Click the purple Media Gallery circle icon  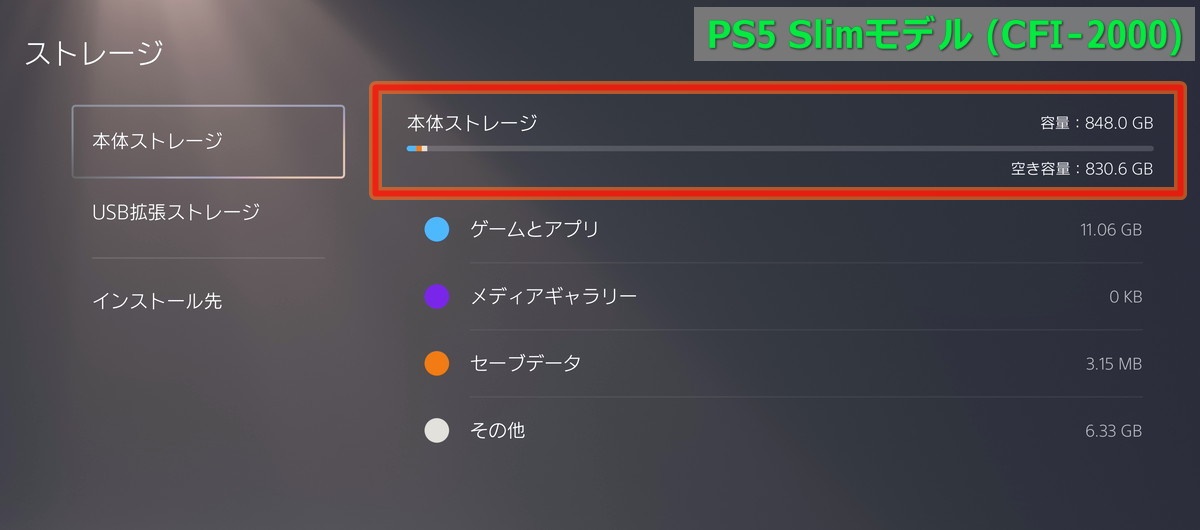click(x=437, y=297)
